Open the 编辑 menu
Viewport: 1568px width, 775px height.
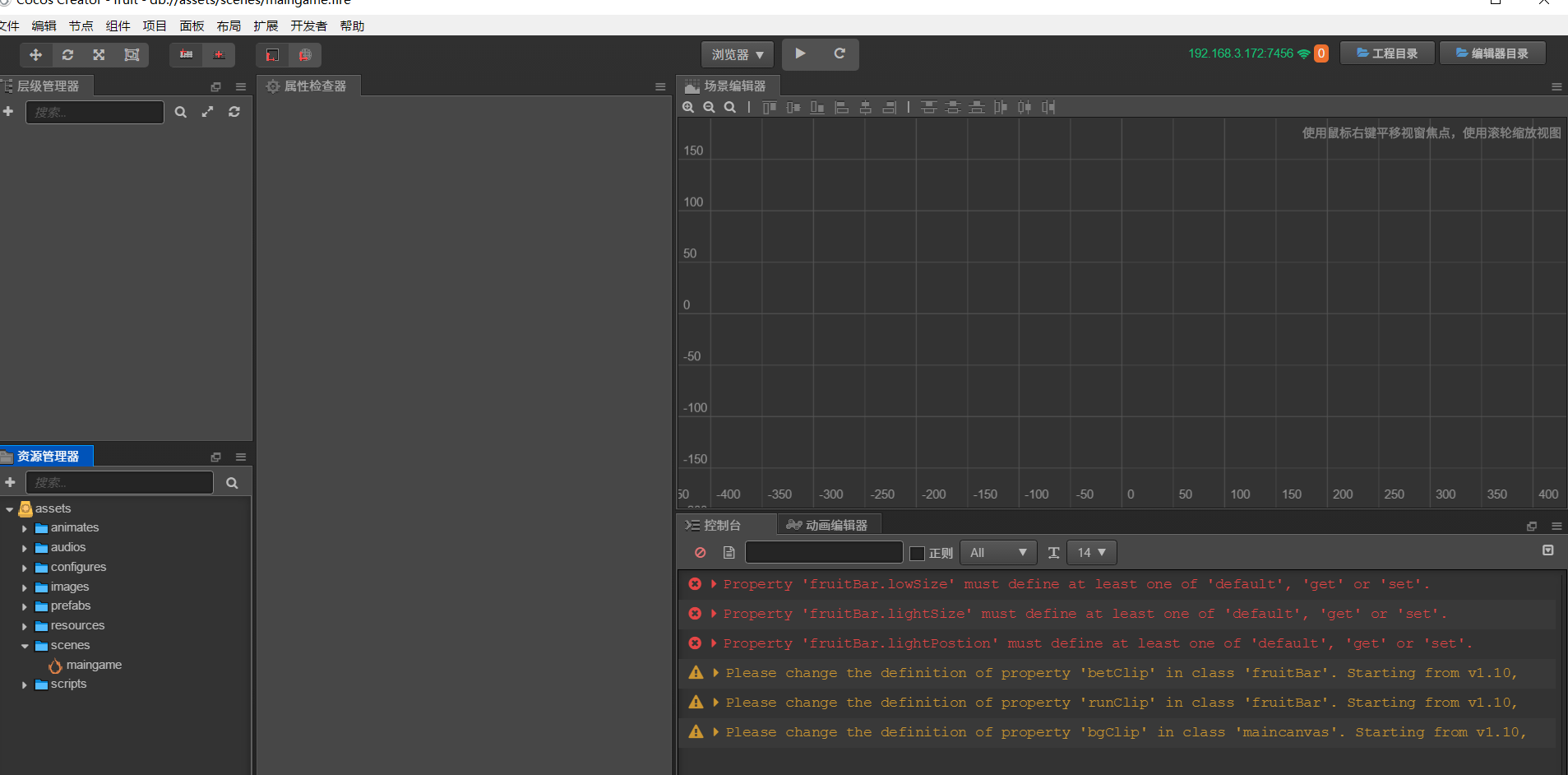click(44, 26)
